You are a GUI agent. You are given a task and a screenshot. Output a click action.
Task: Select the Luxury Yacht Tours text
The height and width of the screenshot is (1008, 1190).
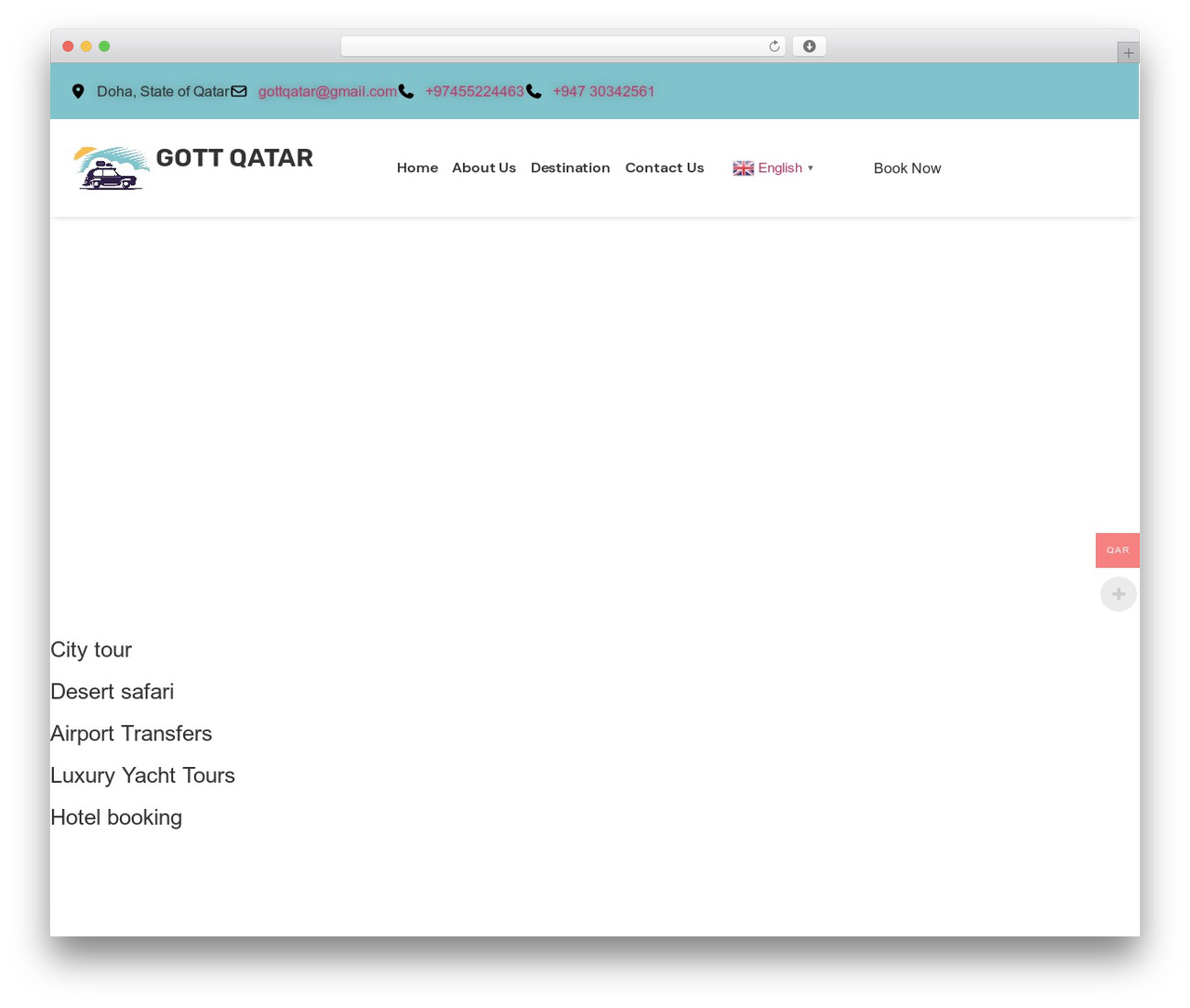[142, 776]
